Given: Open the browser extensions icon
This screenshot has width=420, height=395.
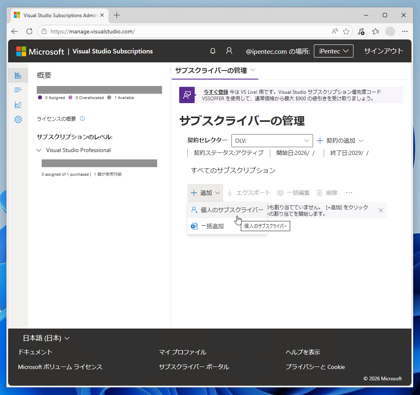Looking at the screenshot, I should click(361, 31).
